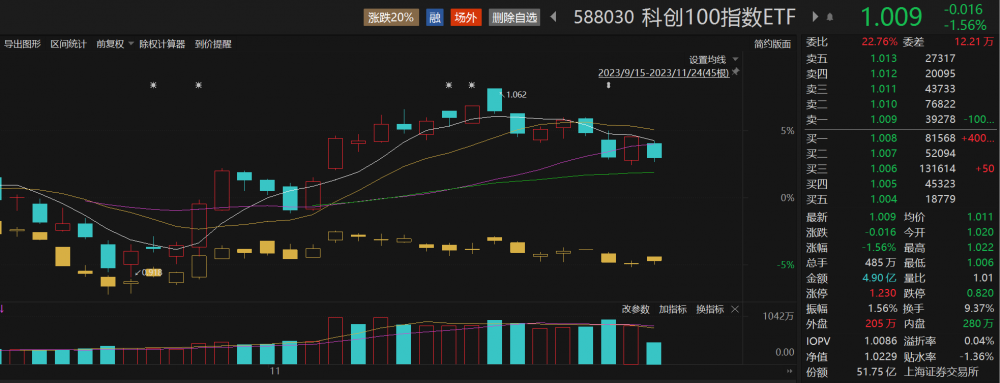Click the star marker just left of the 1.062 peak
Screen dimensions: 1000x383
[472, 85]
